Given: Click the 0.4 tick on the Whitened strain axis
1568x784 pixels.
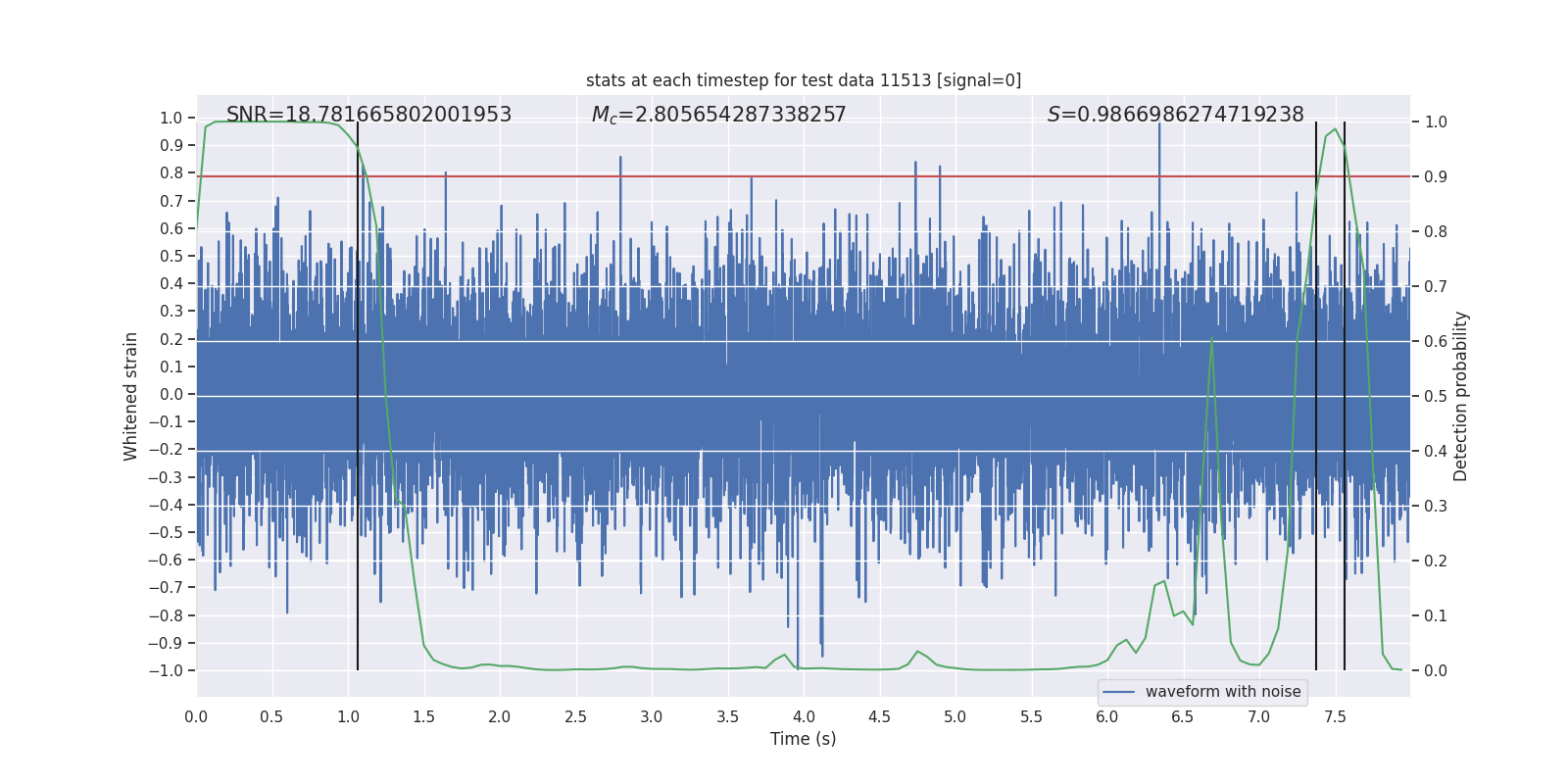Looking at the screenshot, I should [171, 283].
